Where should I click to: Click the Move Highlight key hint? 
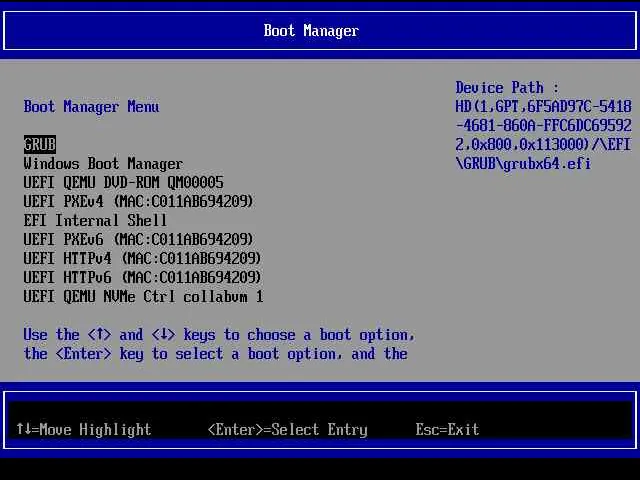[x=84, y=429]
